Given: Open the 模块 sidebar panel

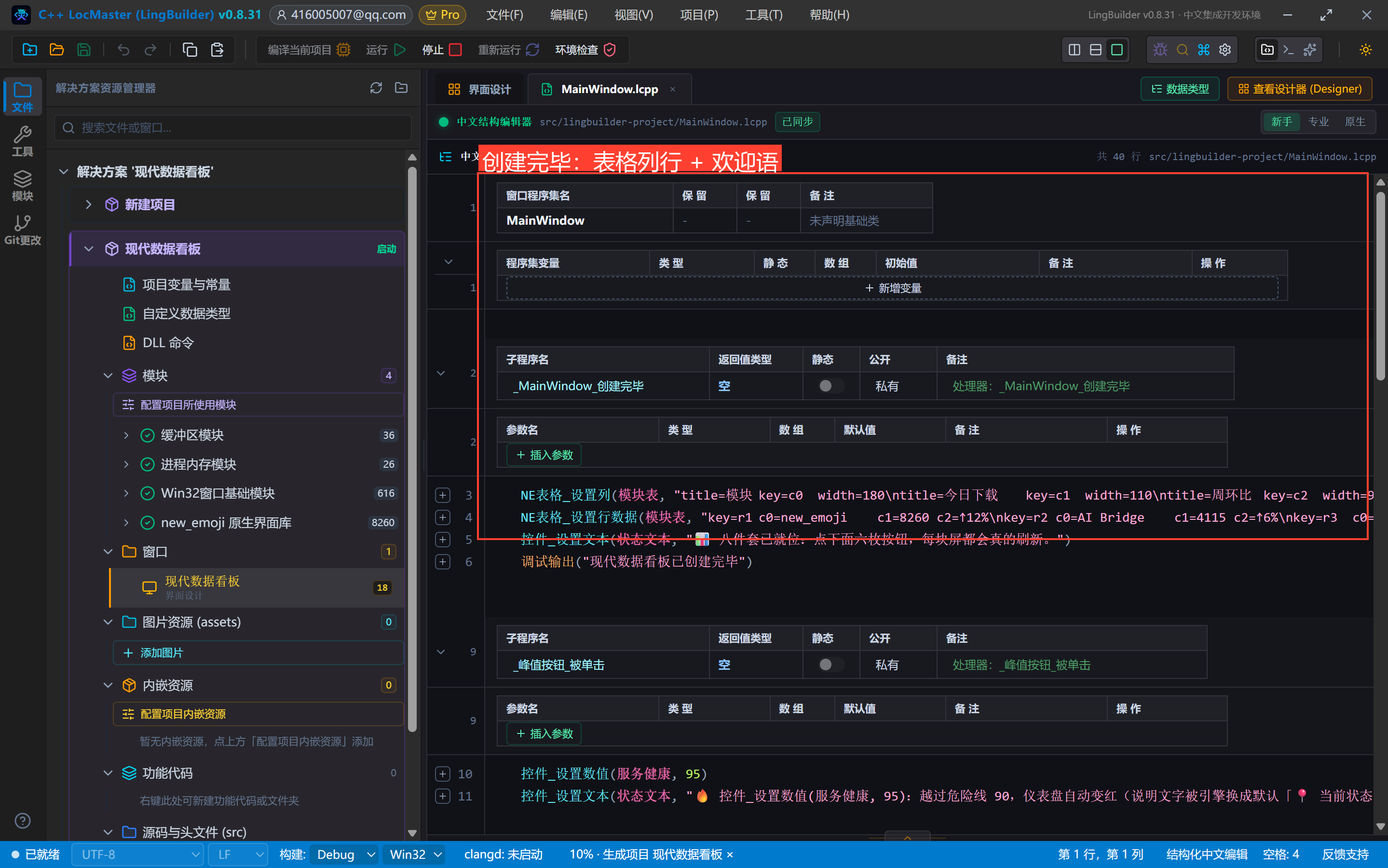Looking at the screenshot, I should (22, 186).
